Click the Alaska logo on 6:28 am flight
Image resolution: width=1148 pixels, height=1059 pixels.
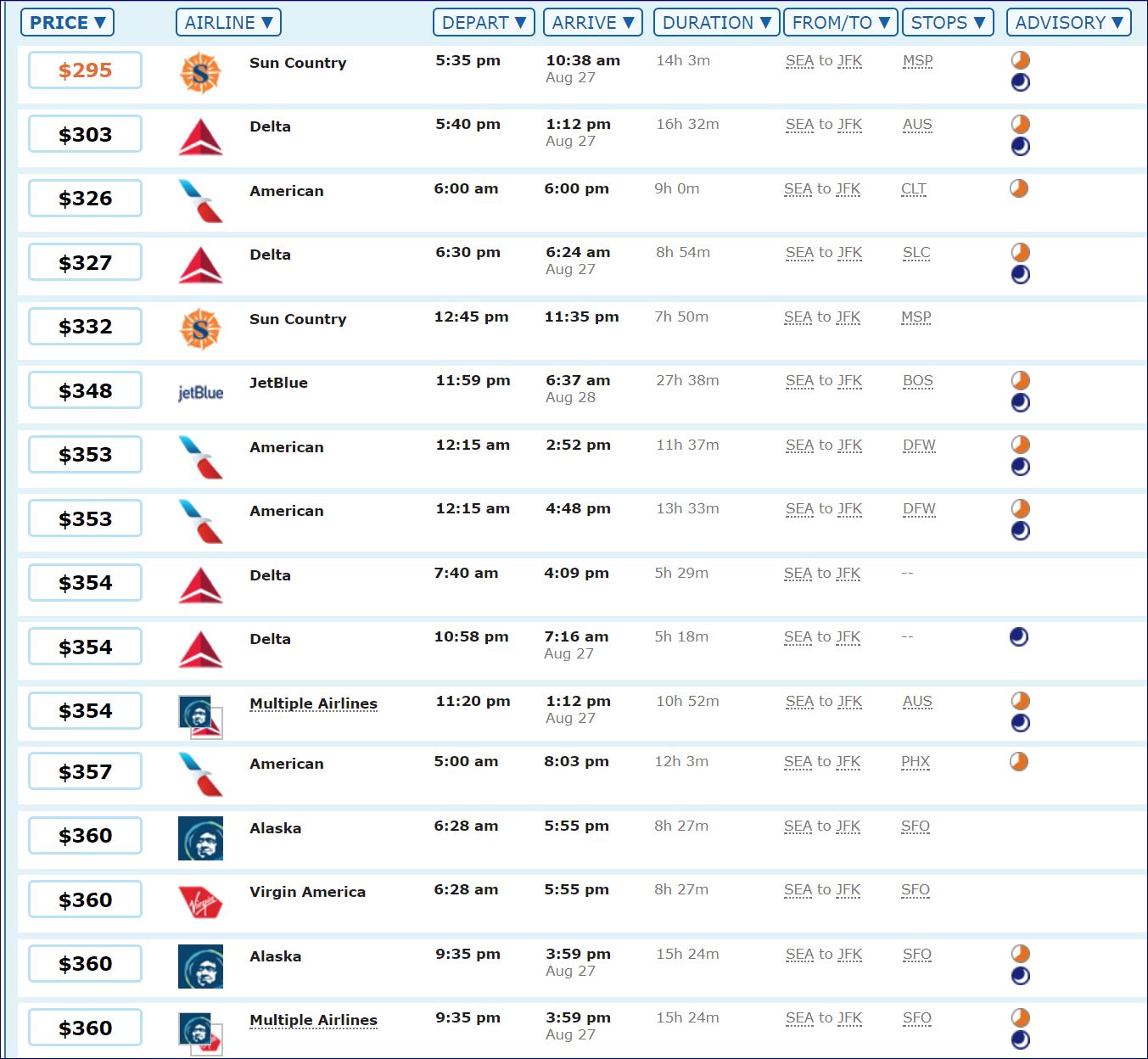coord(200,838)
